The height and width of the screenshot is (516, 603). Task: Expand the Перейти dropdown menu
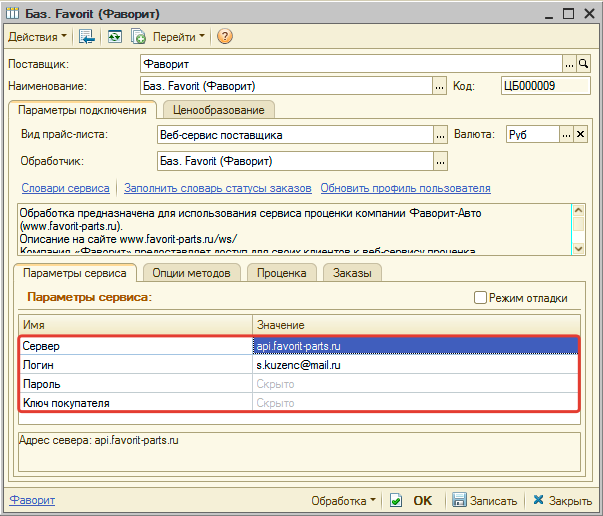(x=179, y=37)
